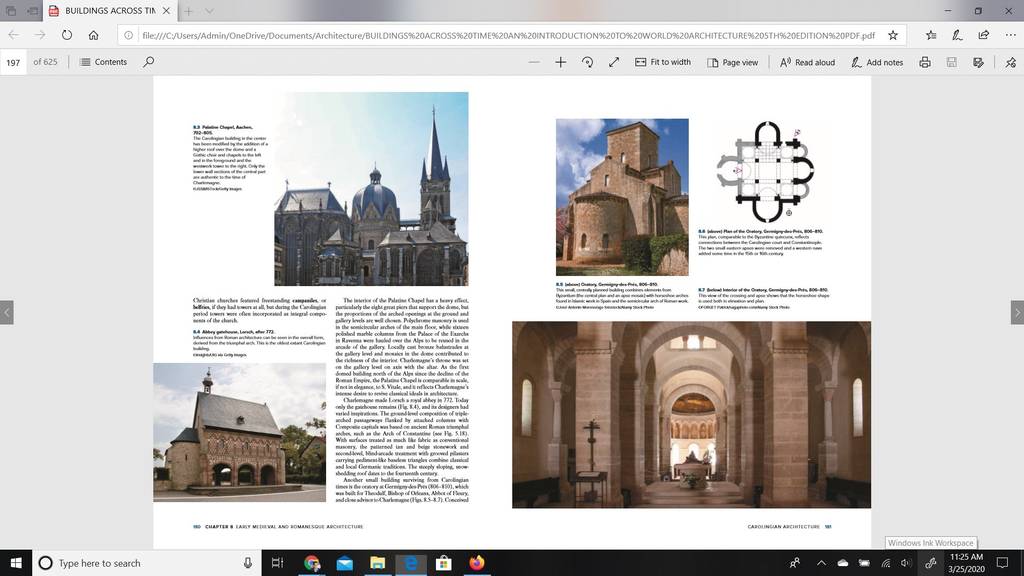Edit the page number field 197
The height and width of the screenshot is (576, 1024).
(x=13, y=62)
